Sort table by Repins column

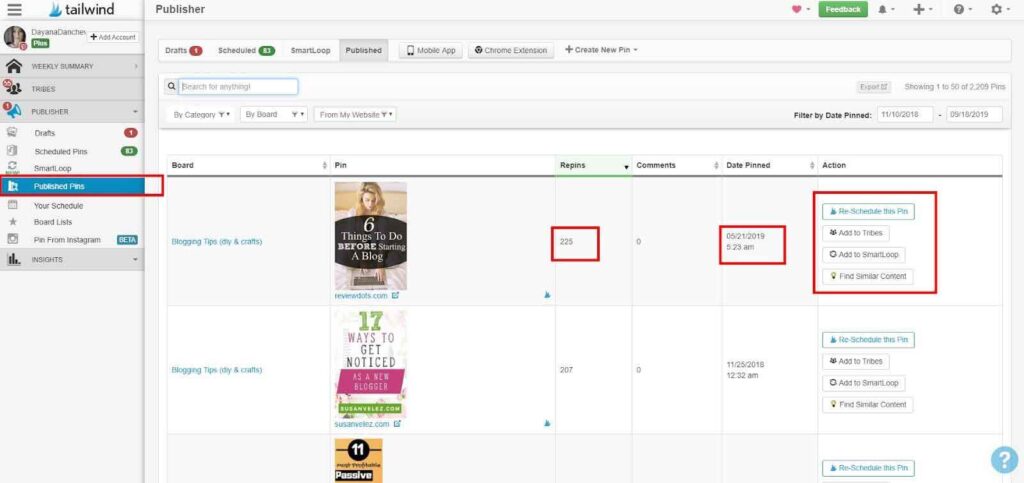pyautogui.click(x=594, y=166)
